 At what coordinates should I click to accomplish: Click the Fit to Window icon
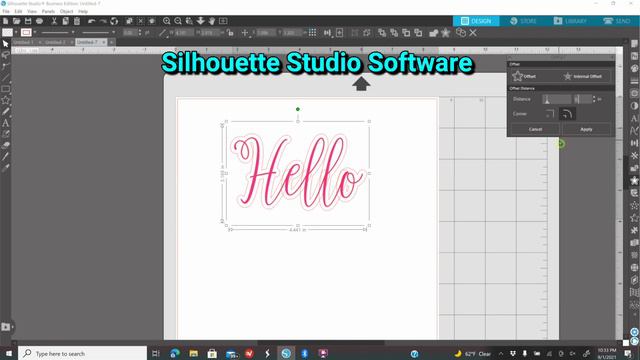[x=223, y=21]
